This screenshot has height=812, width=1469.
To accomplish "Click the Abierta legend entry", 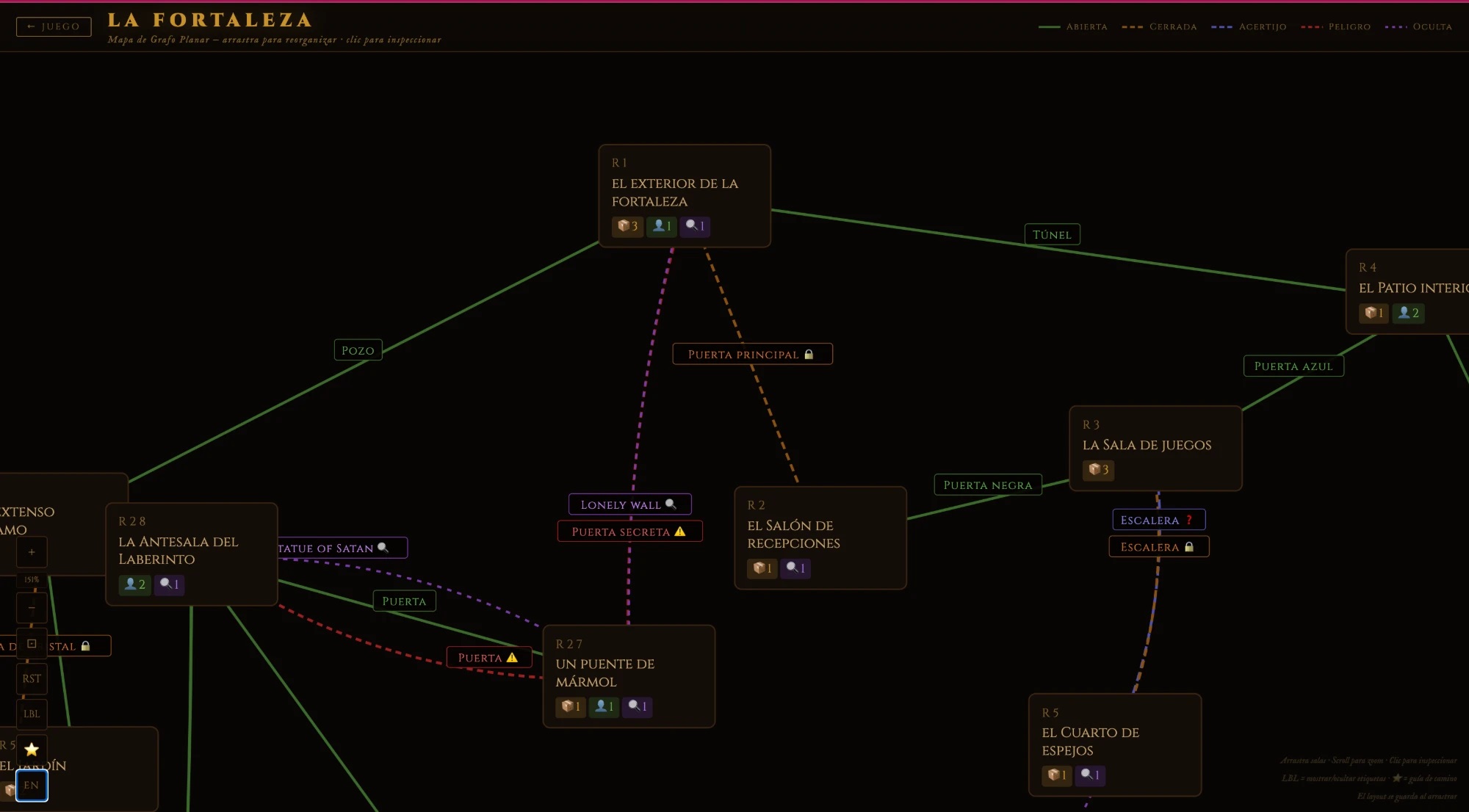I will [x=1073, y=26].
